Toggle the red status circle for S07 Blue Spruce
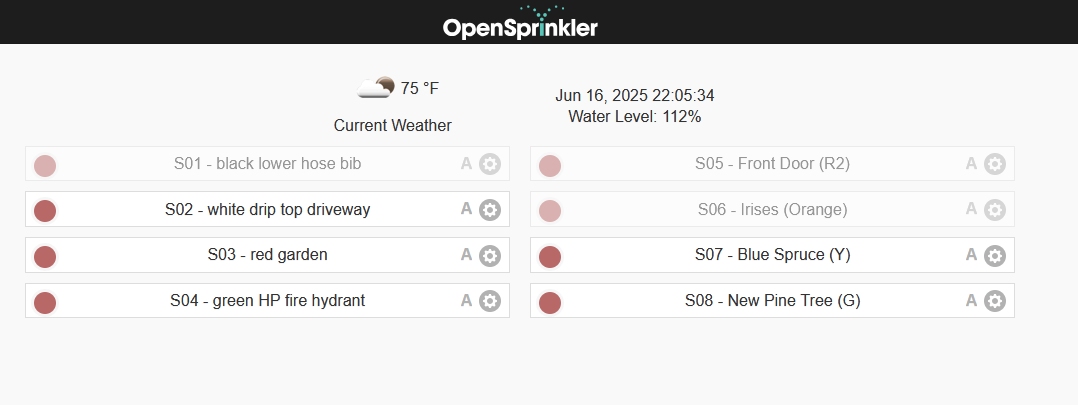Image resolution: width=1078 pixels, height=405 pixels. 549,256
